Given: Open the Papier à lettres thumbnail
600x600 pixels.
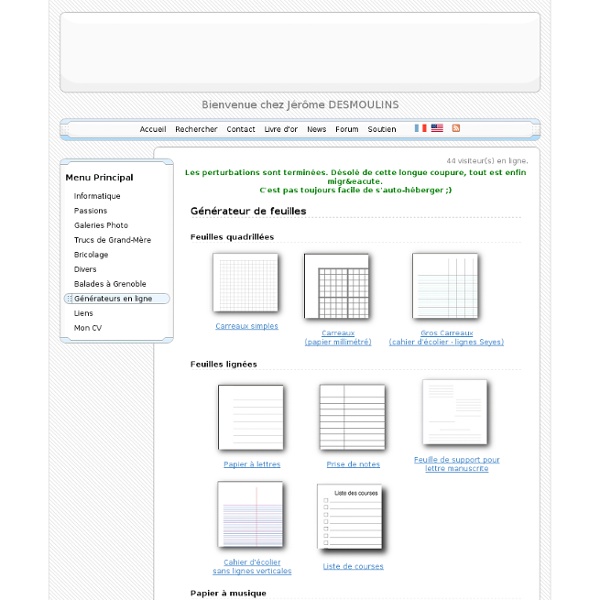Looking at the screenshot, I should click(x=251, y=417).
